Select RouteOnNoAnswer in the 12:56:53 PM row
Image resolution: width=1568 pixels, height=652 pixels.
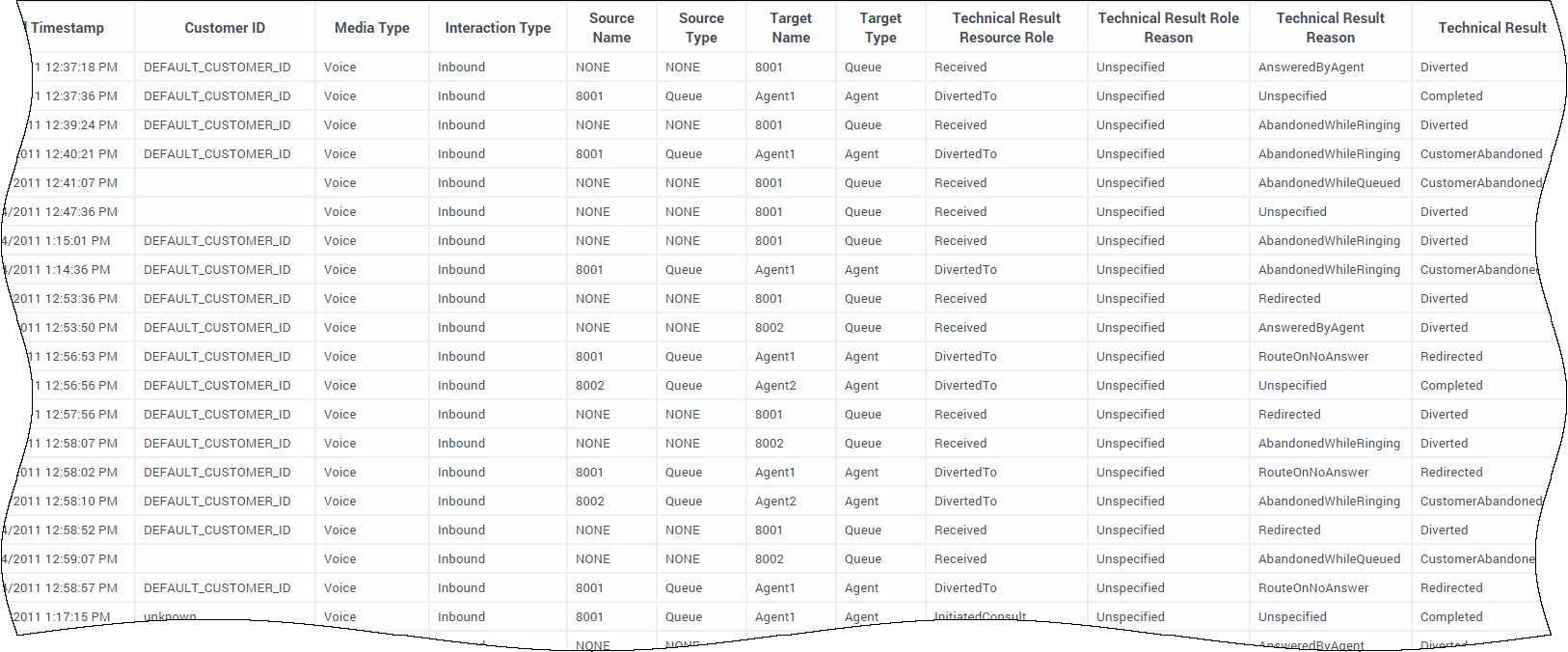tap(1313, 357)
